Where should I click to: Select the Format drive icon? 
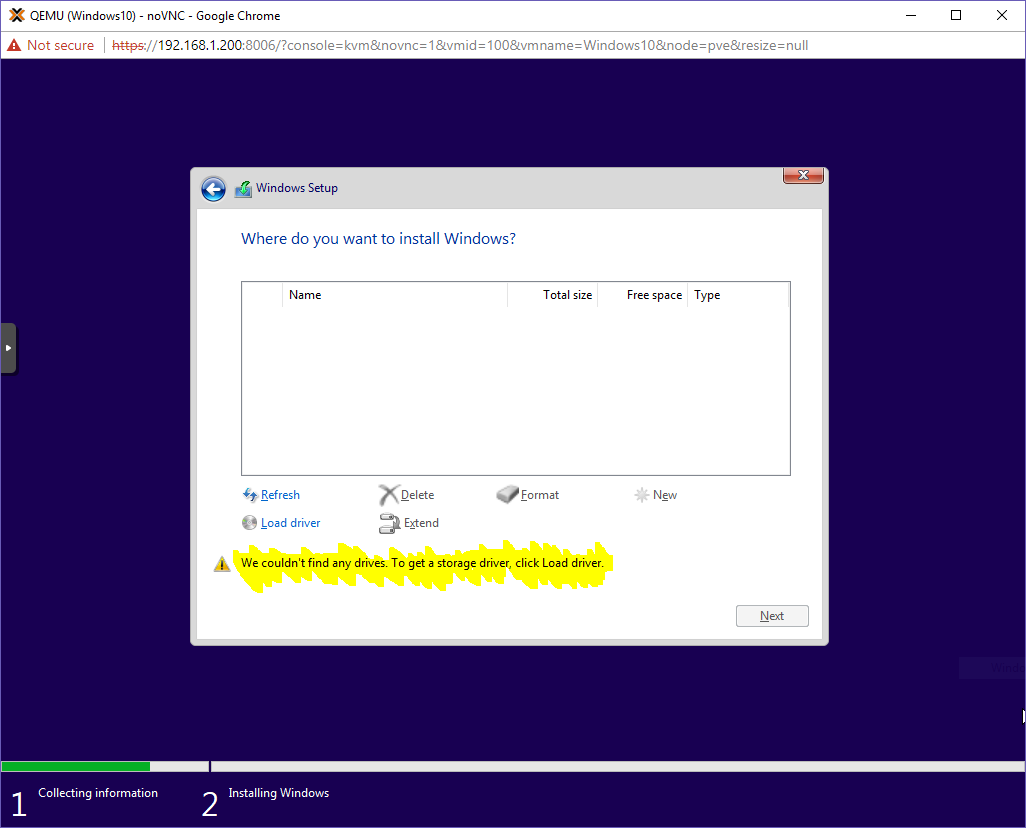click(506, 494)
